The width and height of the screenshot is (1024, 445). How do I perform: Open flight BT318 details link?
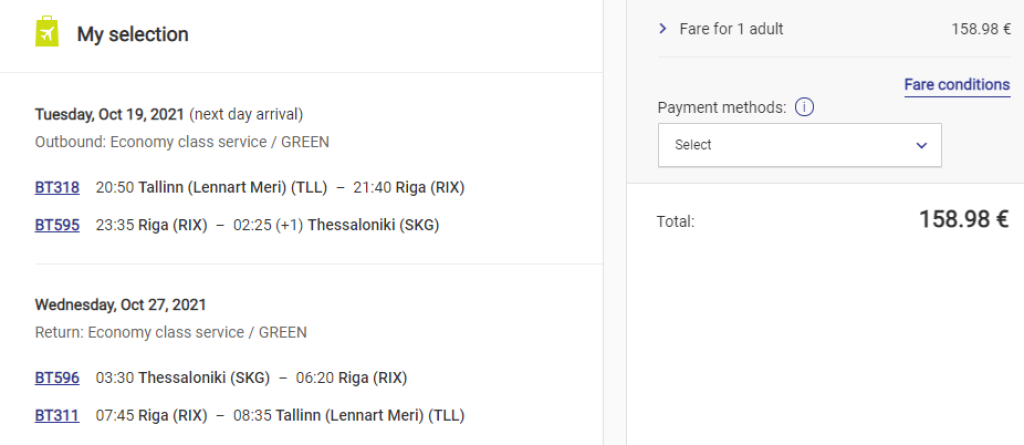[x=57, y=187]
